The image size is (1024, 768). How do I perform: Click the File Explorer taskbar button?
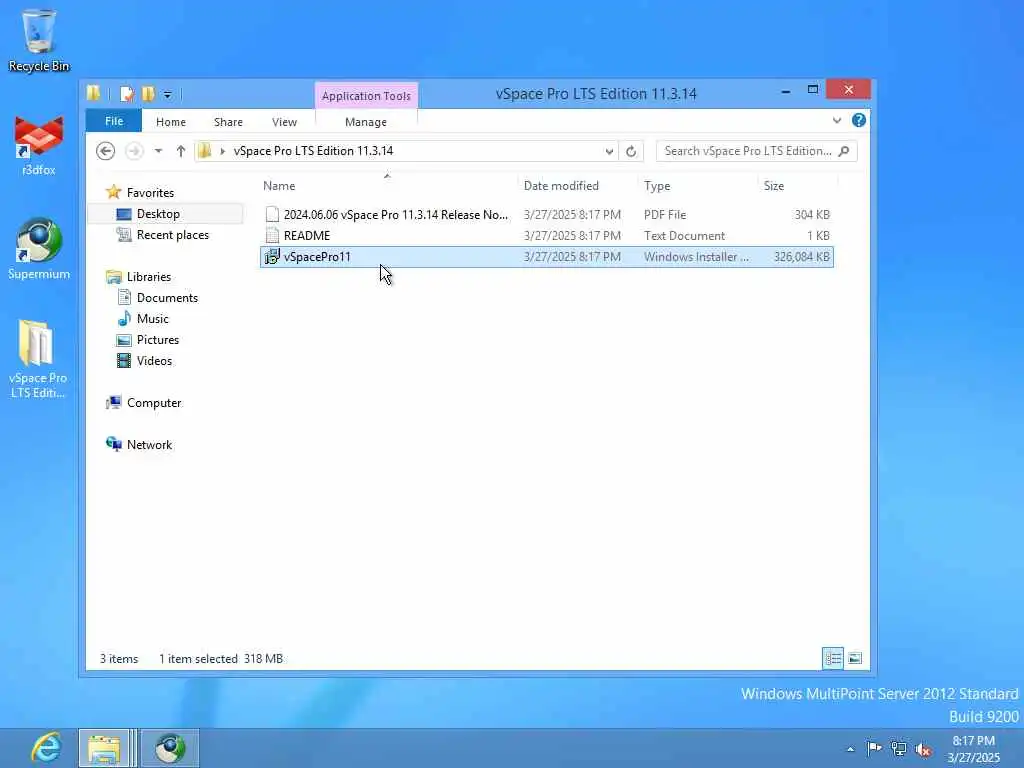[104, 748]
